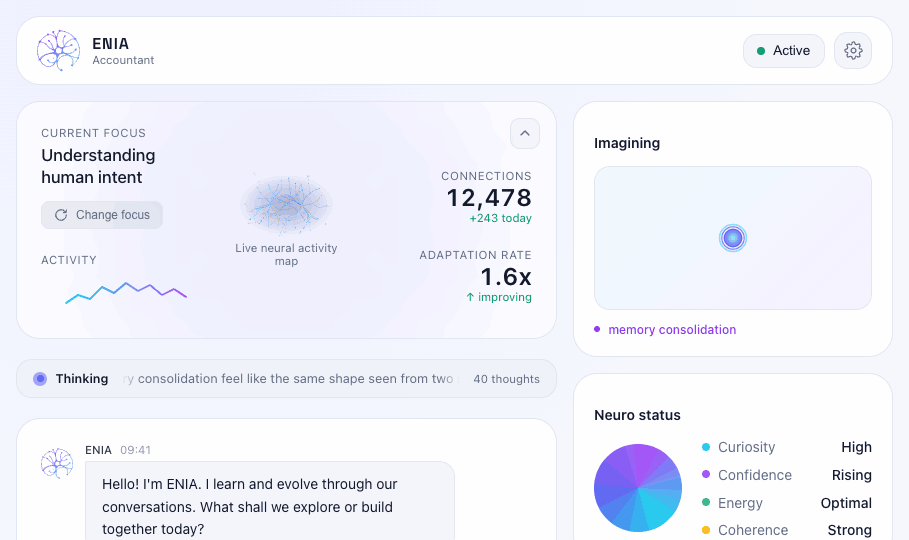Select the Coherence row in Neuro status
909x540 pixels.
787,530
